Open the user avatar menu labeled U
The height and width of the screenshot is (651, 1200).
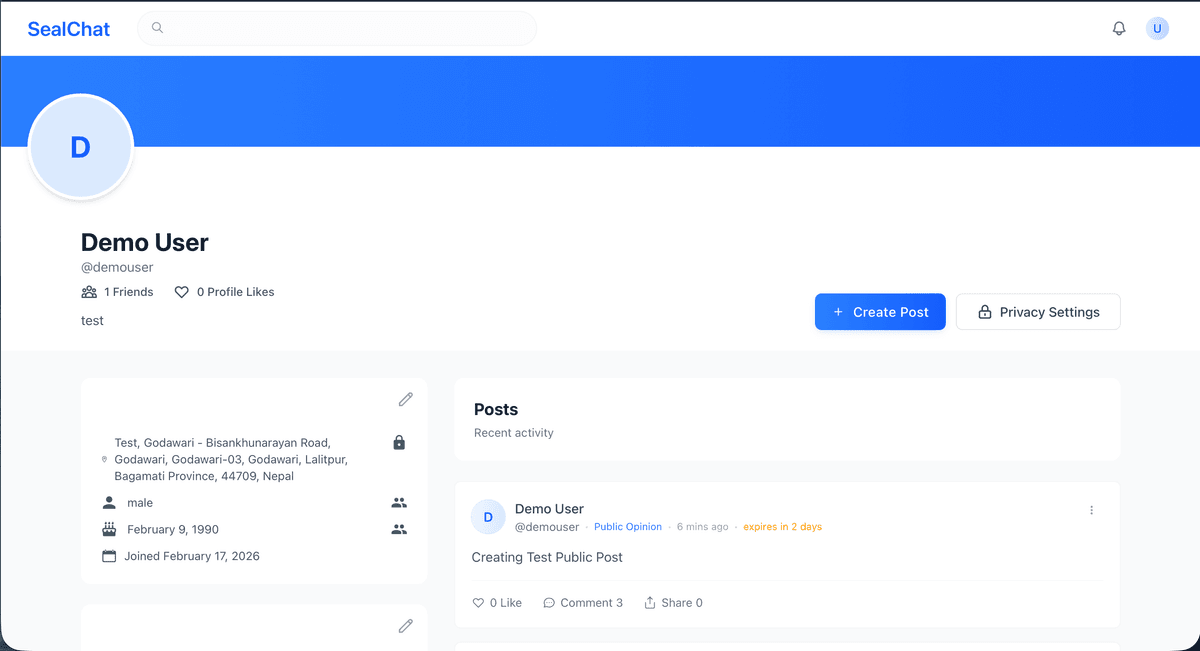coord(1157,28)
